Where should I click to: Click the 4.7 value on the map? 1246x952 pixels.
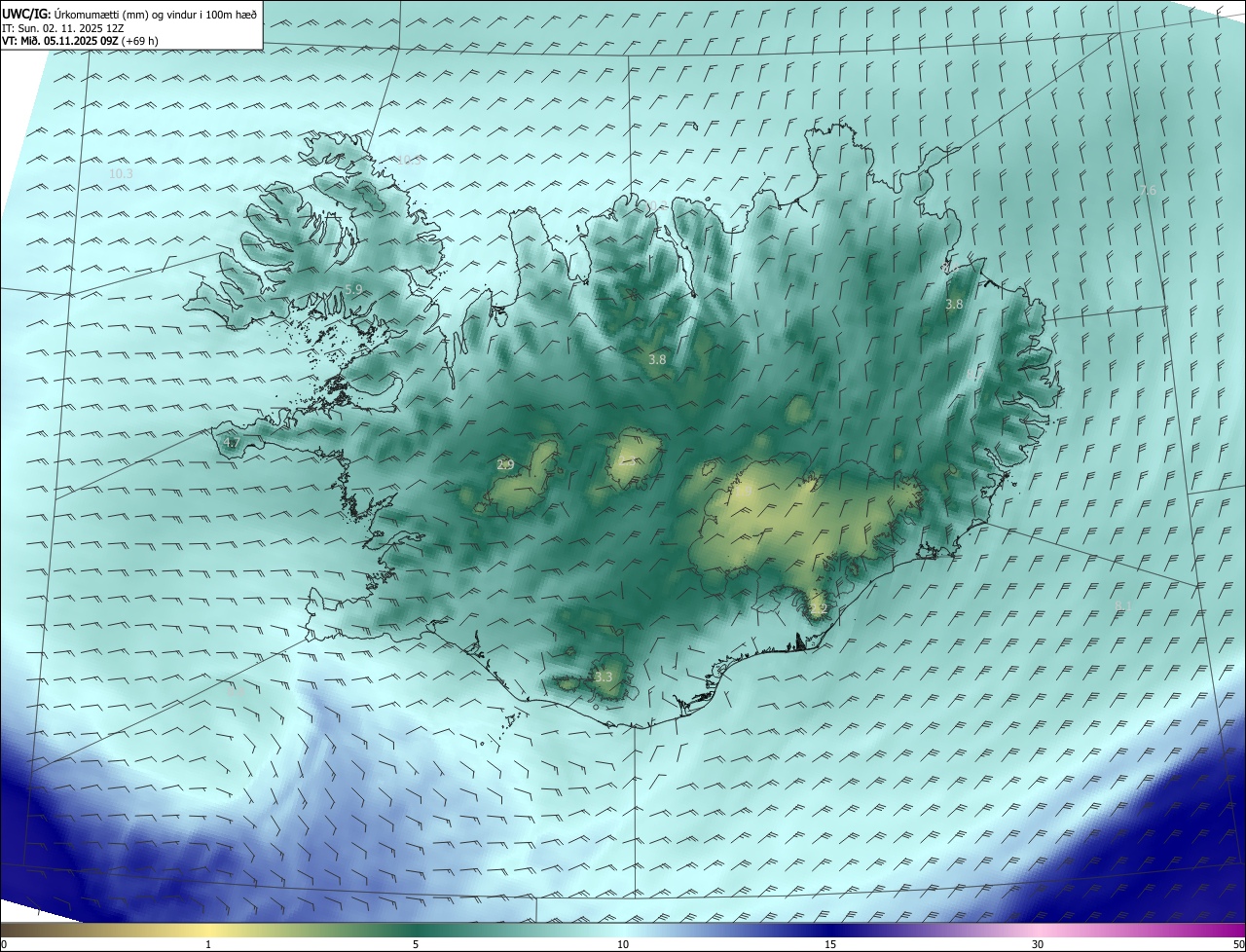231,443
